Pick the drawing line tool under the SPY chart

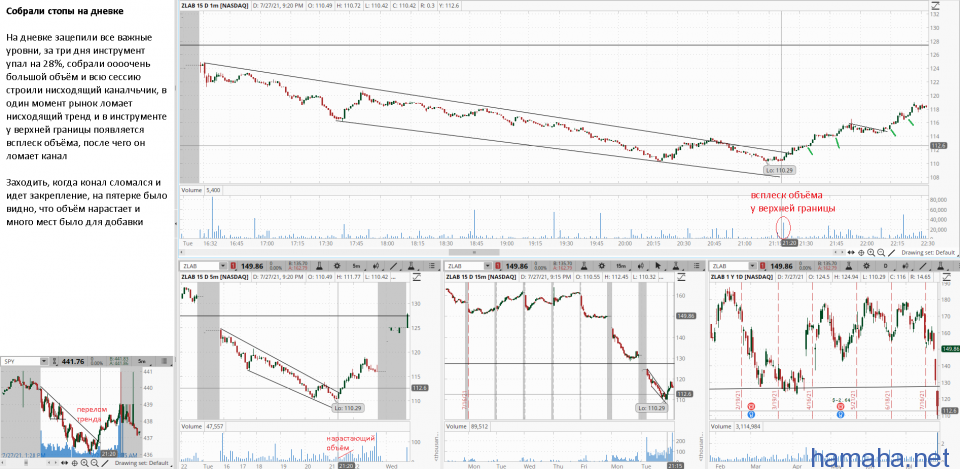pyautogui.click(x=105, y=463)
